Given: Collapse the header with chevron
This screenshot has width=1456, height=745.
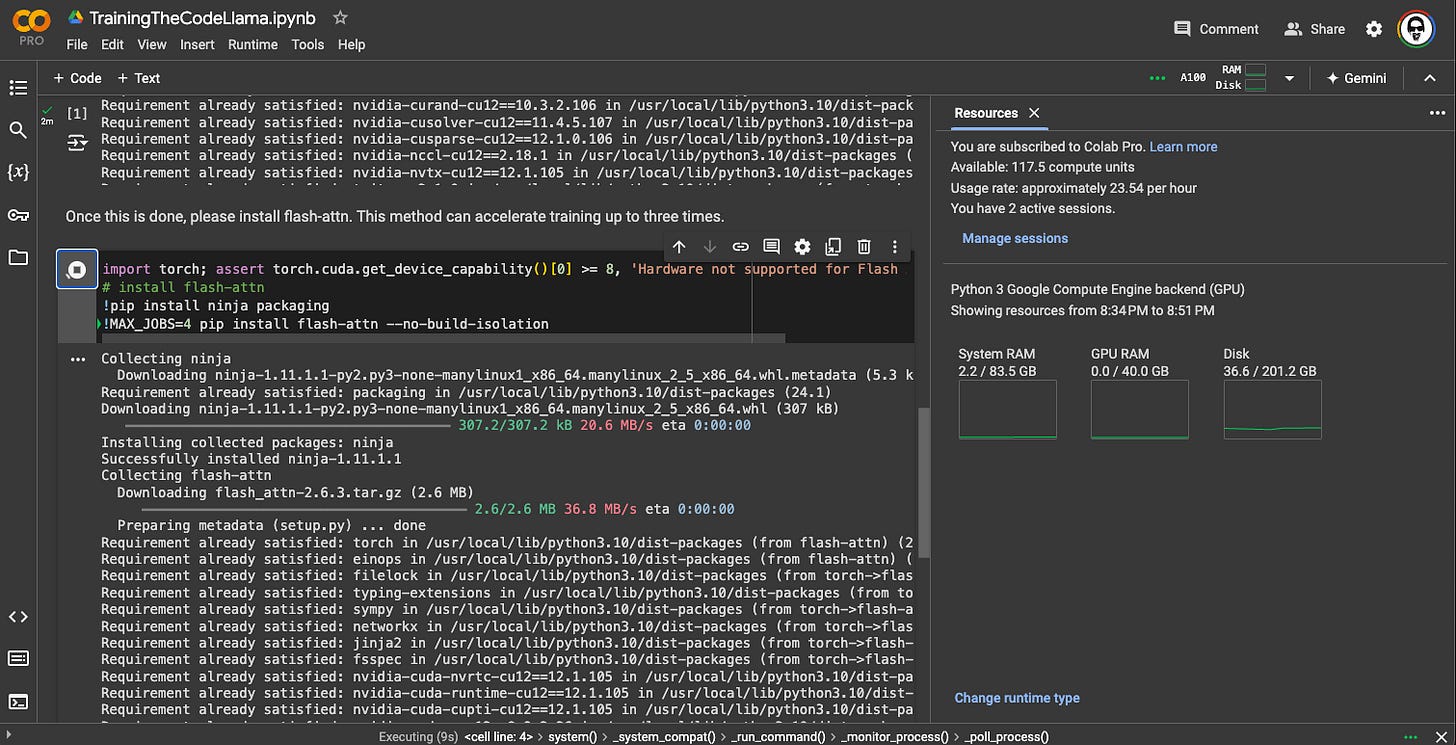Looking at the screenshot, I should pos(1429,78).
